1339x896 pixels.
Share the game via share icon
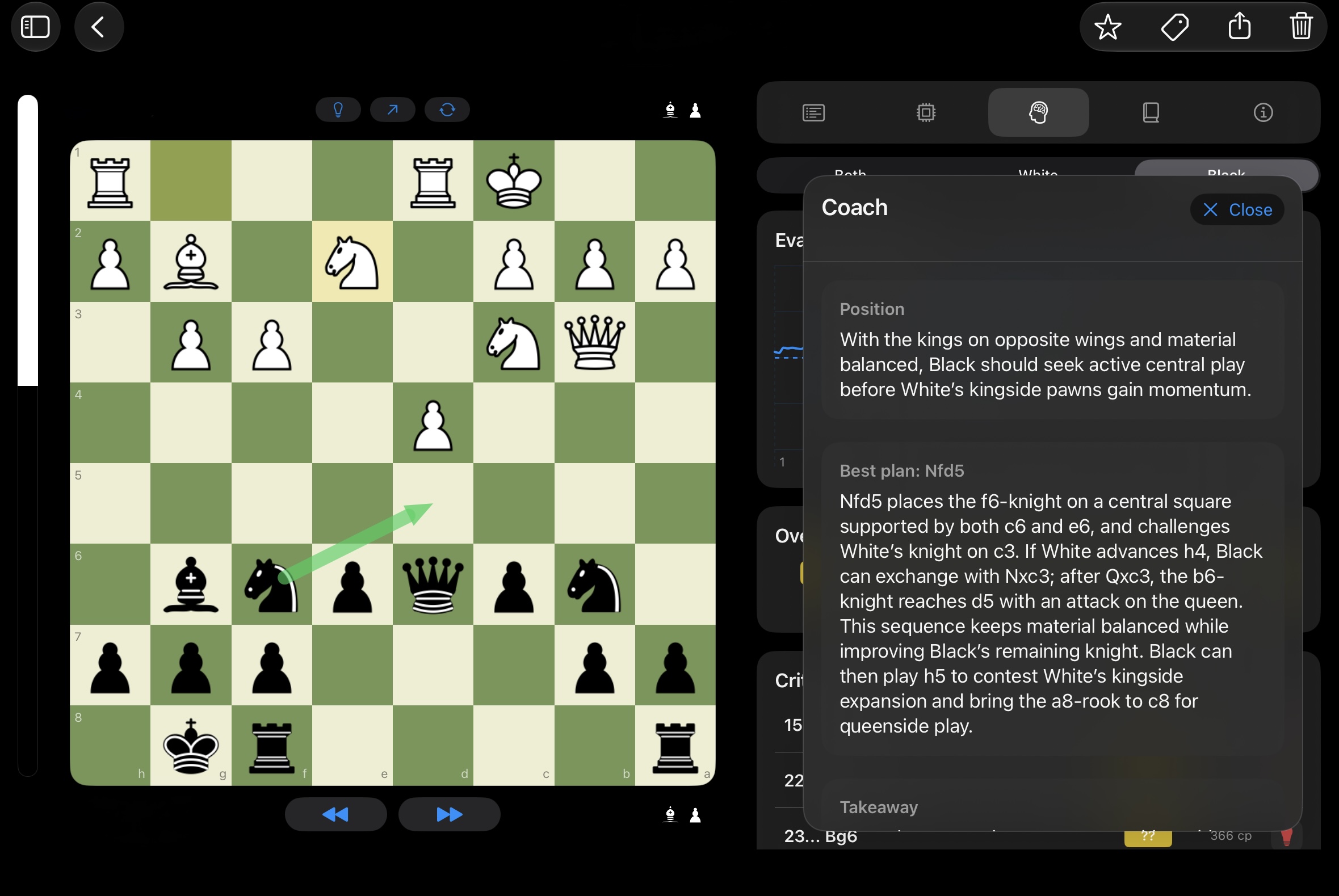pos(1239,26)
